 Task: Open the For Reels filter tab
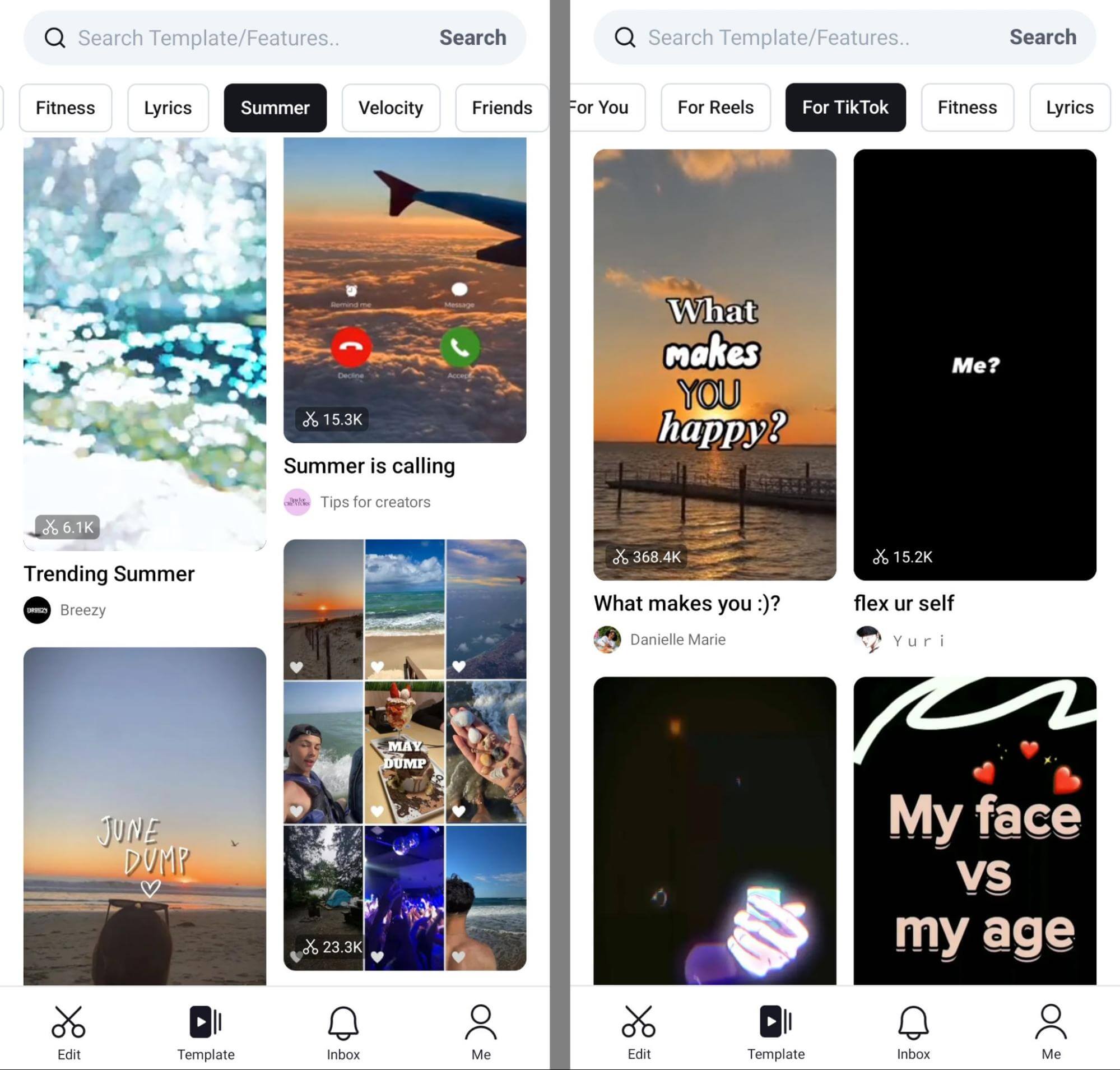click(716, 107)
